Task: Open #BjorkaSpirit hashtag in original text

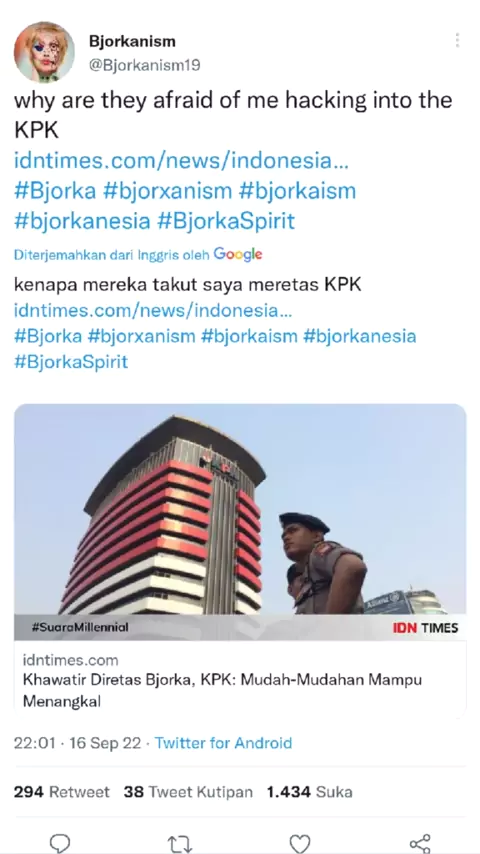Action: coord(226,221)
